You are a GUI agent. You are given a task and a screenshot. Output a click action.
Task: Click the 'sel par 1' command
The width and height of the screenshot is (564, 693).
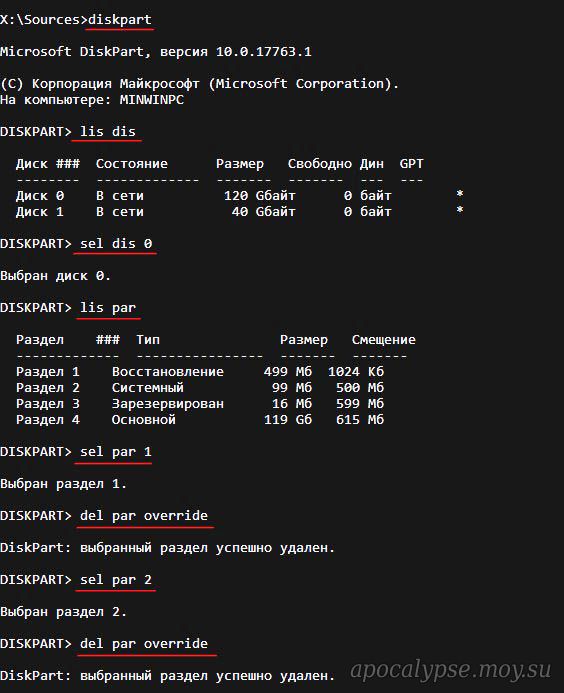[115, 452]
